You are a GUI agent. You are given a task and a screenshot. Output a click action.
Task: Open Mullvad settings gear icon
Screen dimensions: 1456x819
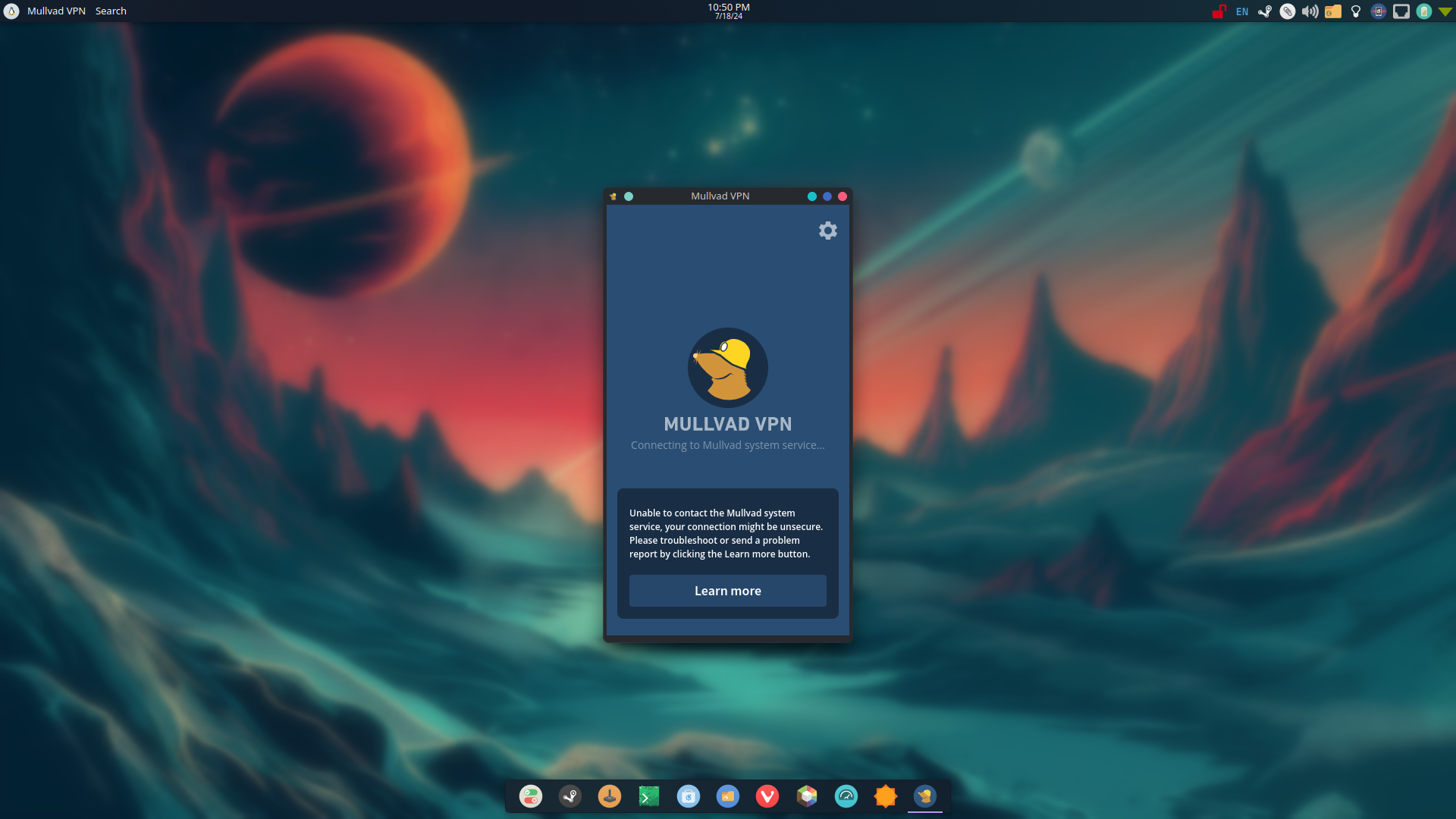[827, 231]
